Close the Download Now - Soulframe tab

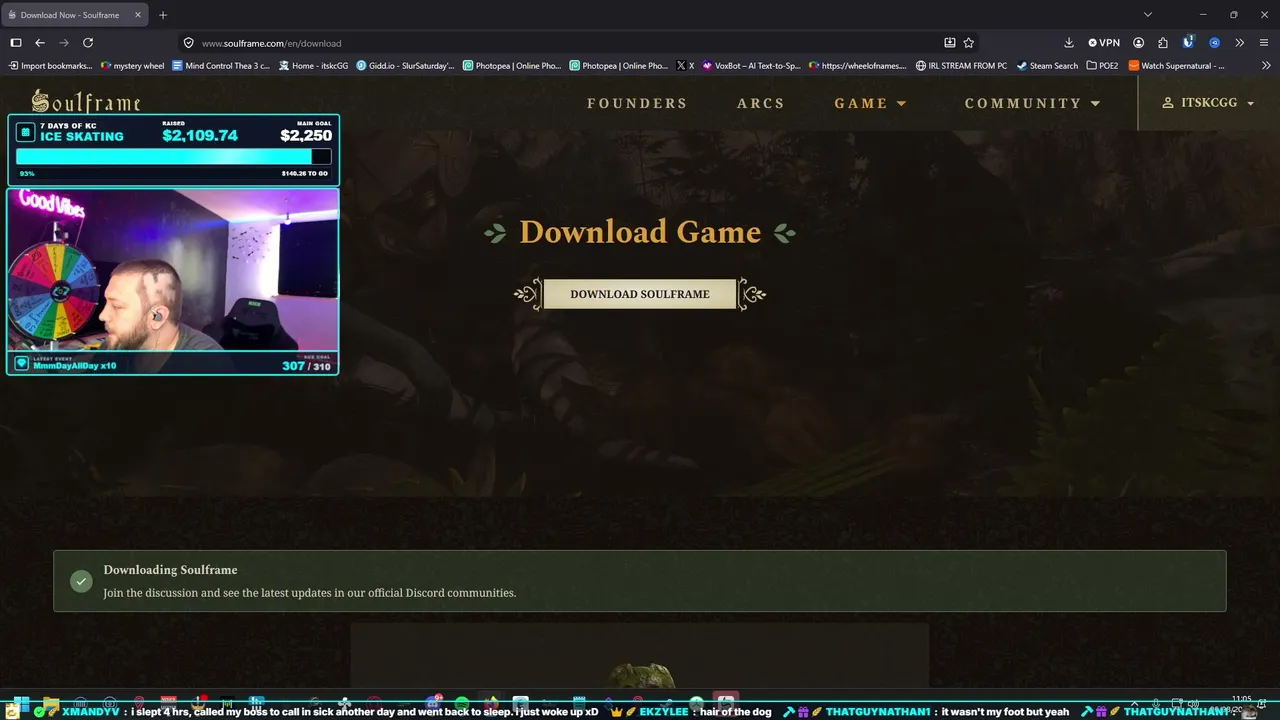pyautogui.click(x=139, y=15)
